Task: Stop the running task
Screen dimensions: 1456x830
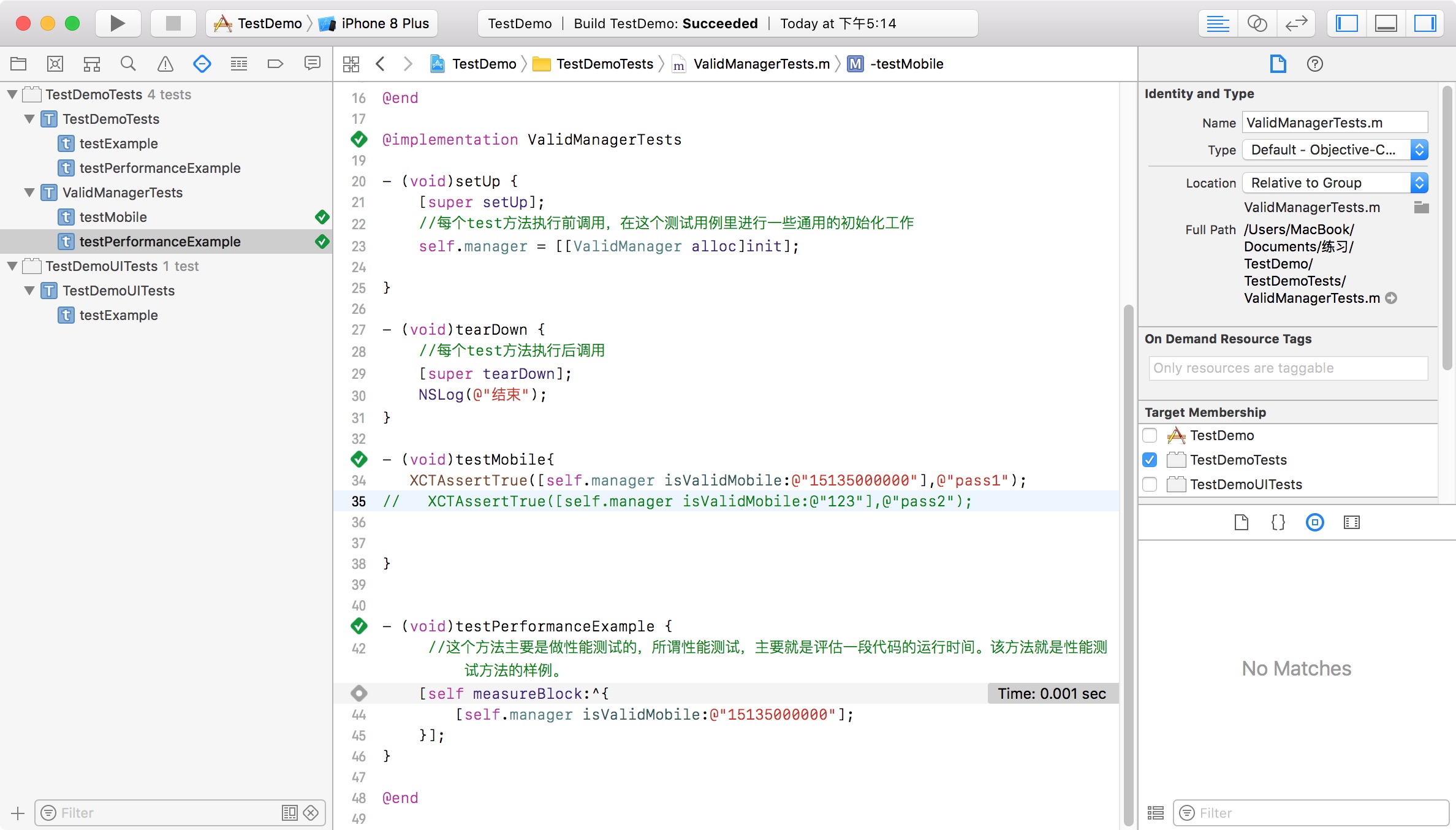Action: coord(173,23)
